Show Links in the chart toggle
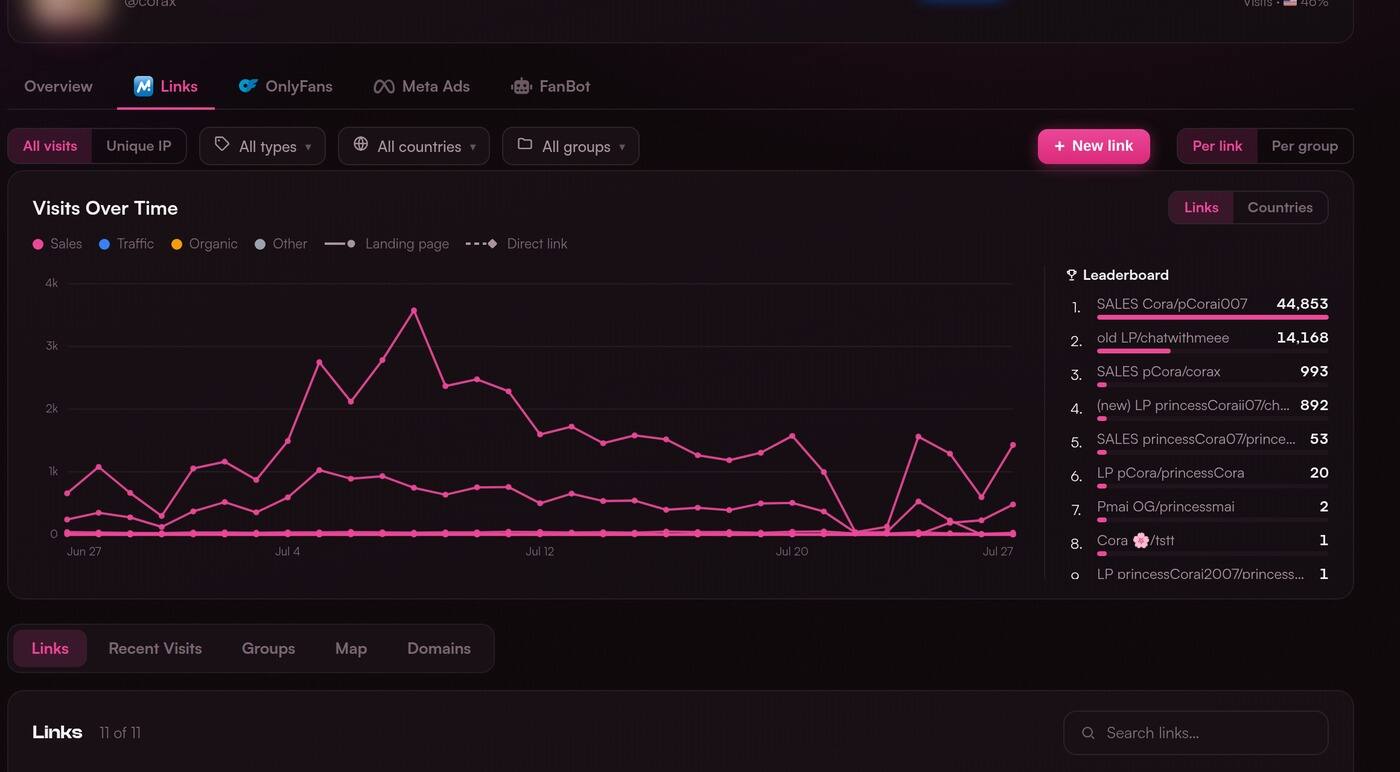Screen dimensions: 1400x772 (x=1201, y=208)
